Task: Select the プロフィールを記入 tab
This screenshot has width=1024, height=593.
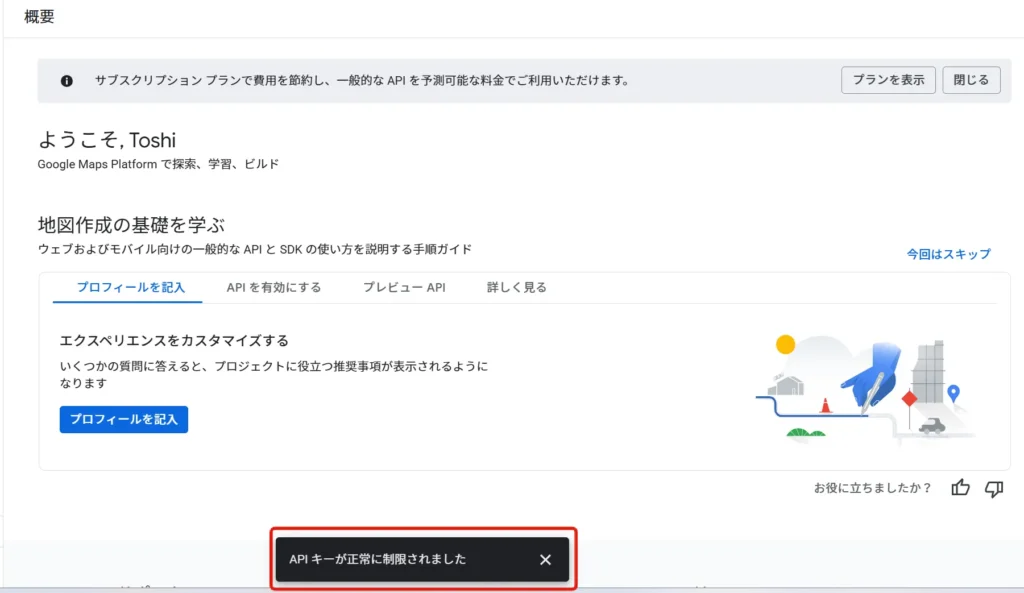Action: tap(131, 288)
